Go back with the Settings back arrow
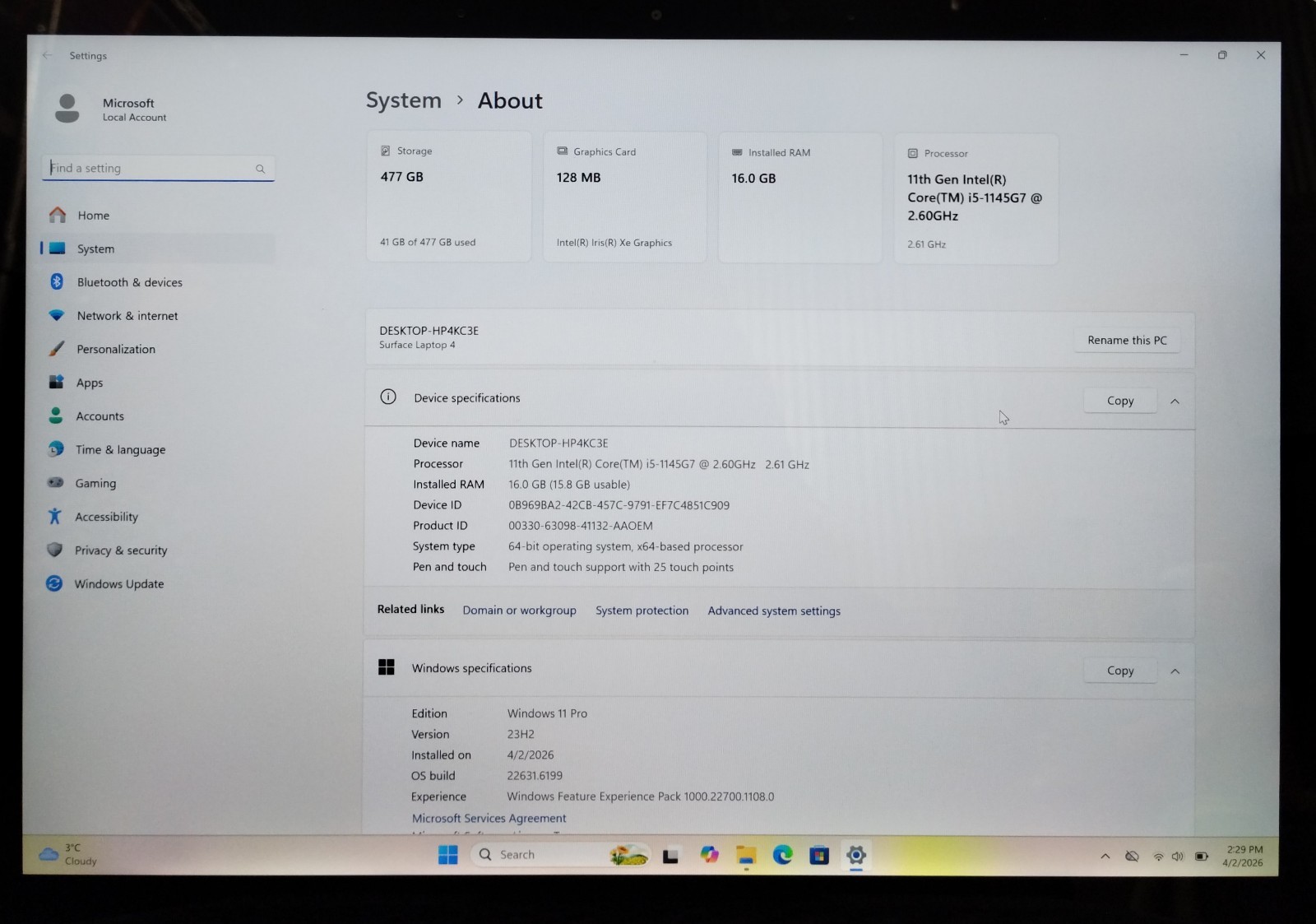 (47, 55)
